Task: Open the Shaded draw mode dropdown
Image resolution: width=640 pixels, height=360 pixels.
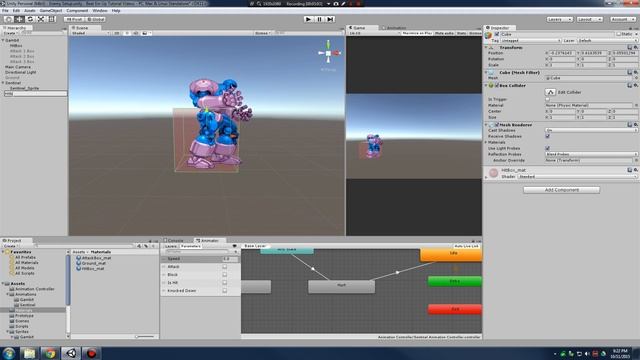Action: pyautogui.click(x=90, y=33)
